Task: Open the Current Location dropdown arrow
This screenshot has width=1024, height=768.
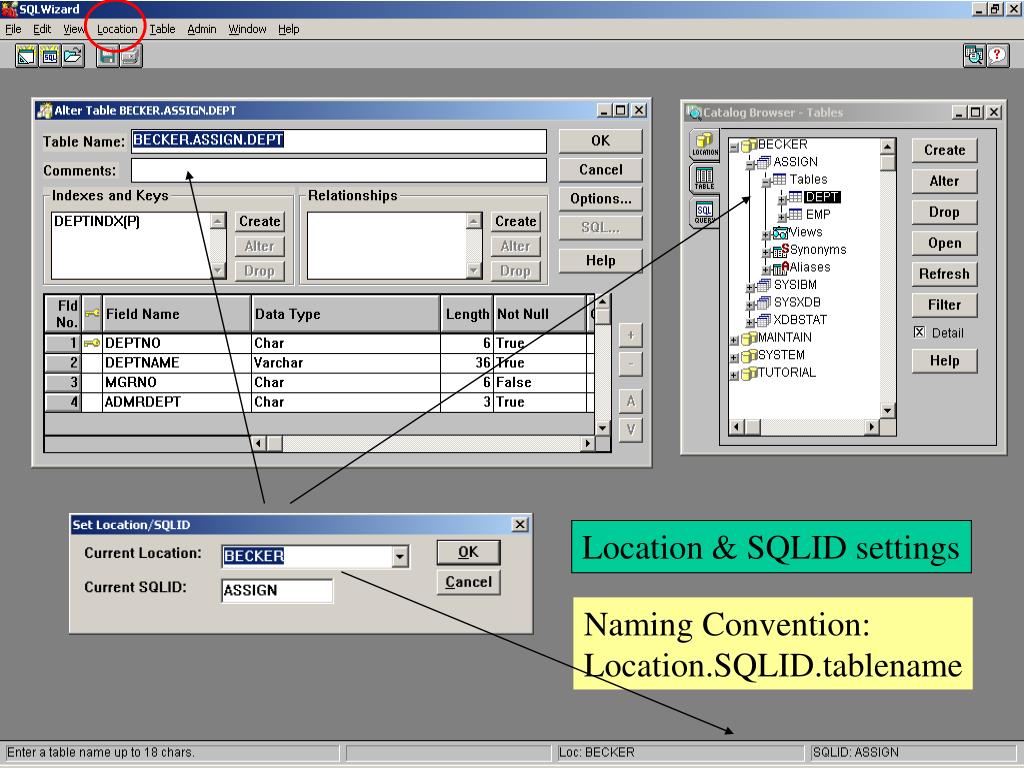Action: pyautogui.click(x=400, y=556)
